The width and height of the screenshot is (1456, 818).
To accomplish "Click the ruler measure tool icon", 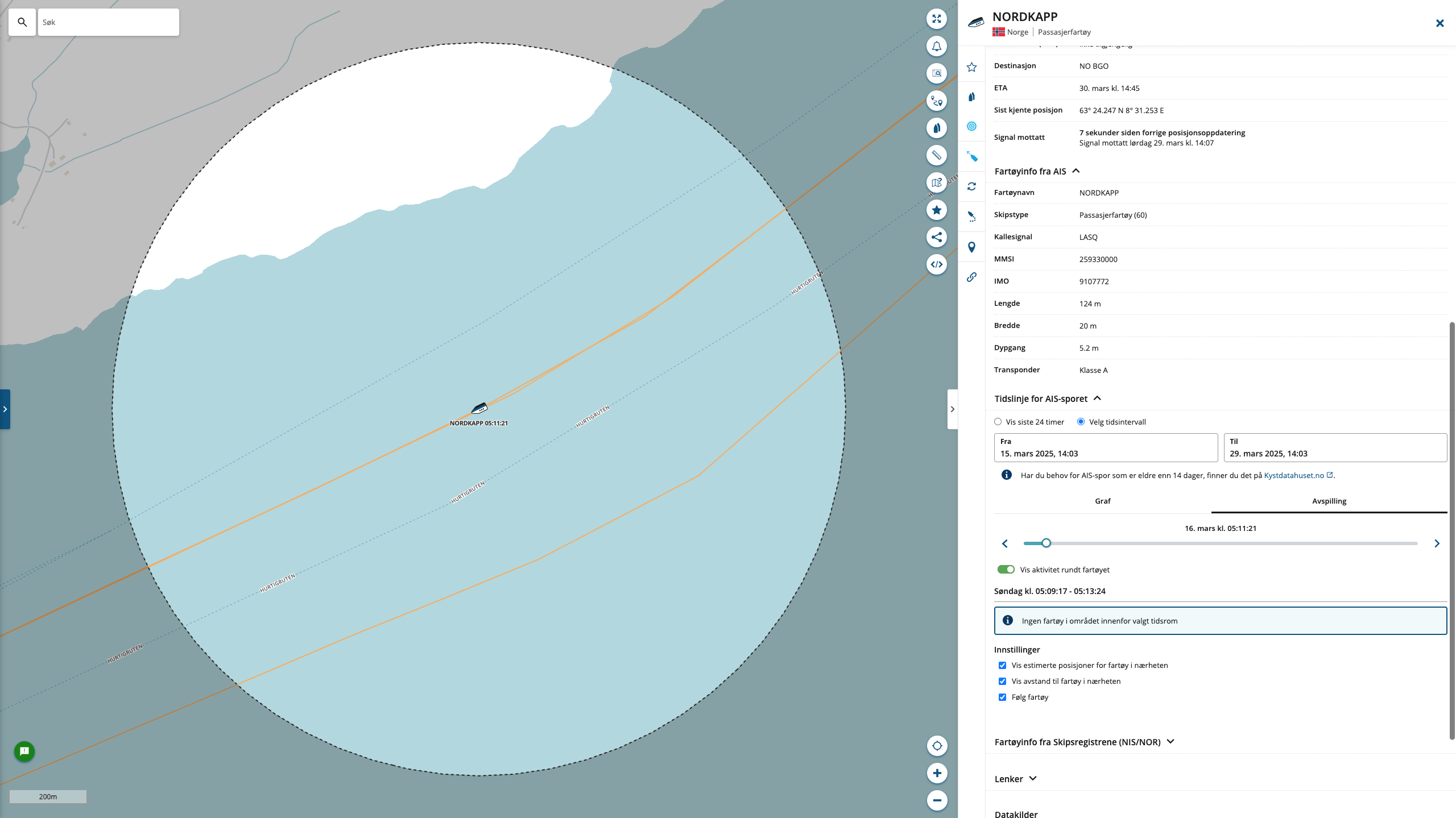I will tap(936, 155).
